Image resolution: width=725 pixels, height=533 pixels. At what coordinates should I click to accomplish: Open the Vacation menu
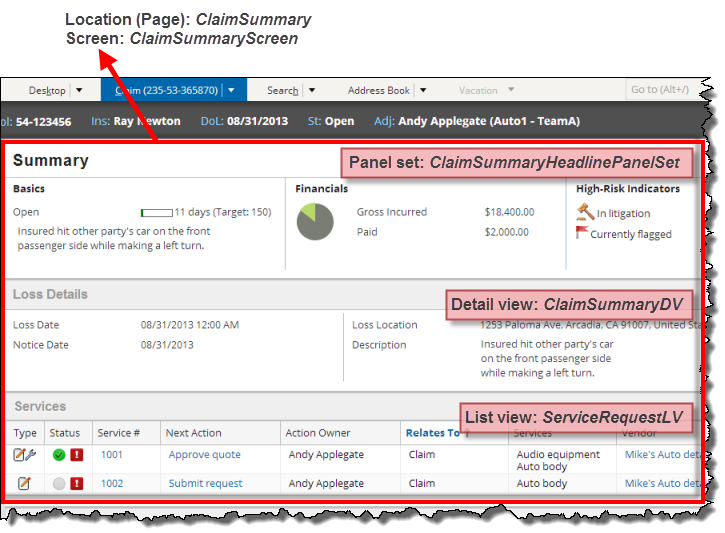pos(478,90)
